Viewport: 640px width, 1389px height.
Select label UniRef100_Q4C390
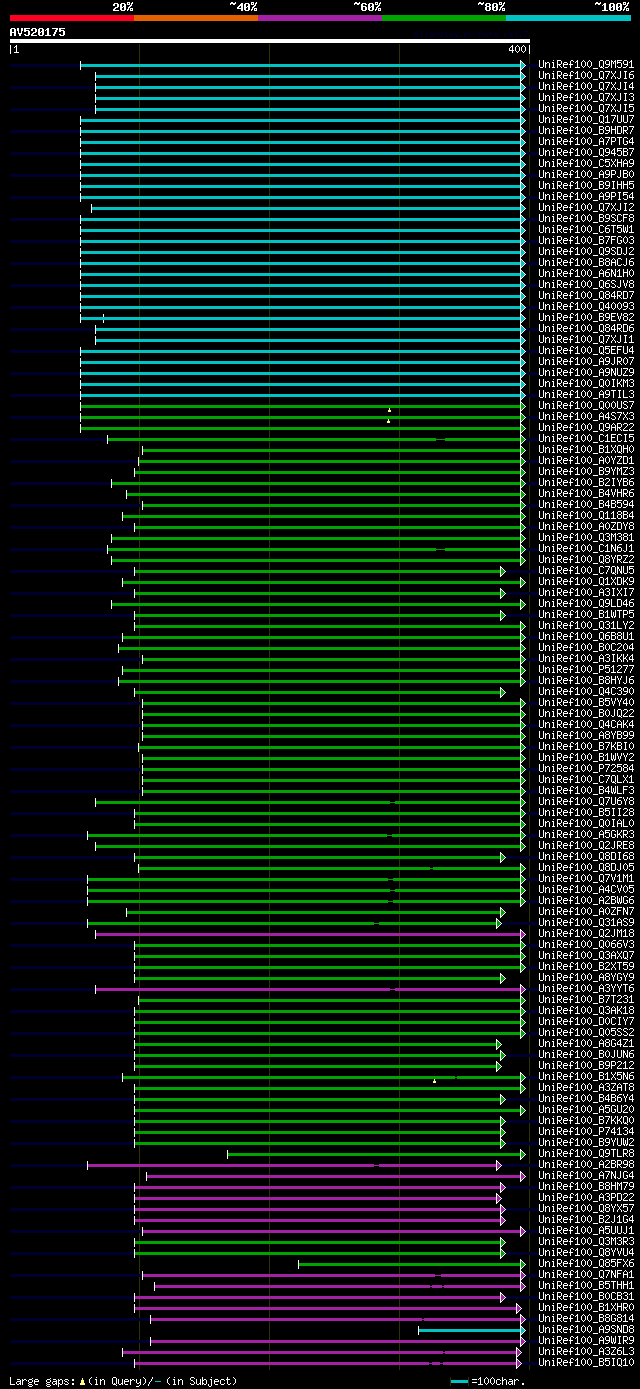click(586, 691)
